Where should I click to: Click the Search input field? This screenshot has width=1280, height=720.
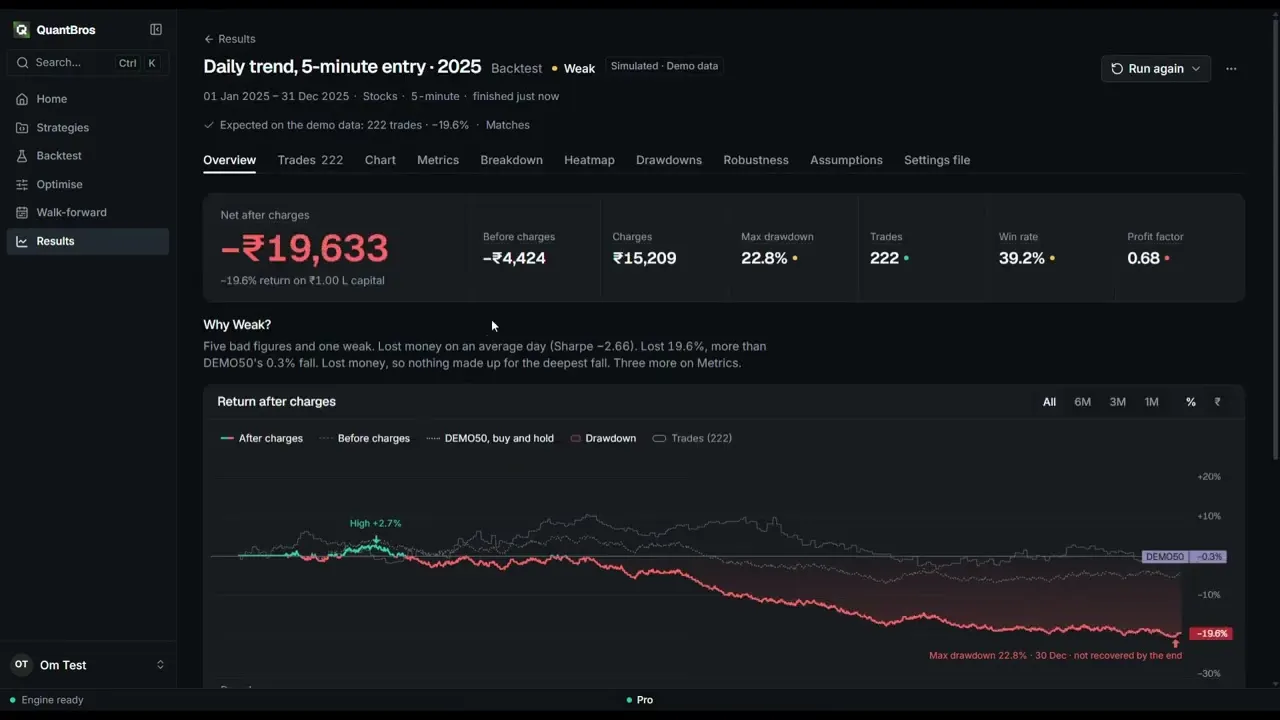click(x=88, y=63)
